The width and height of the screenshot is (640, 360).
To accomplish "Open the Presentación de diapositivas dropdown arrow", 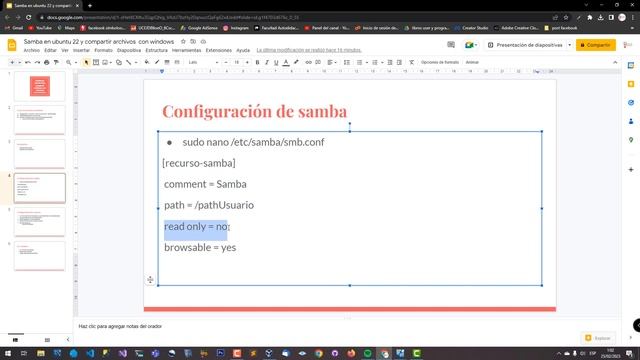I will pos(569,45).
